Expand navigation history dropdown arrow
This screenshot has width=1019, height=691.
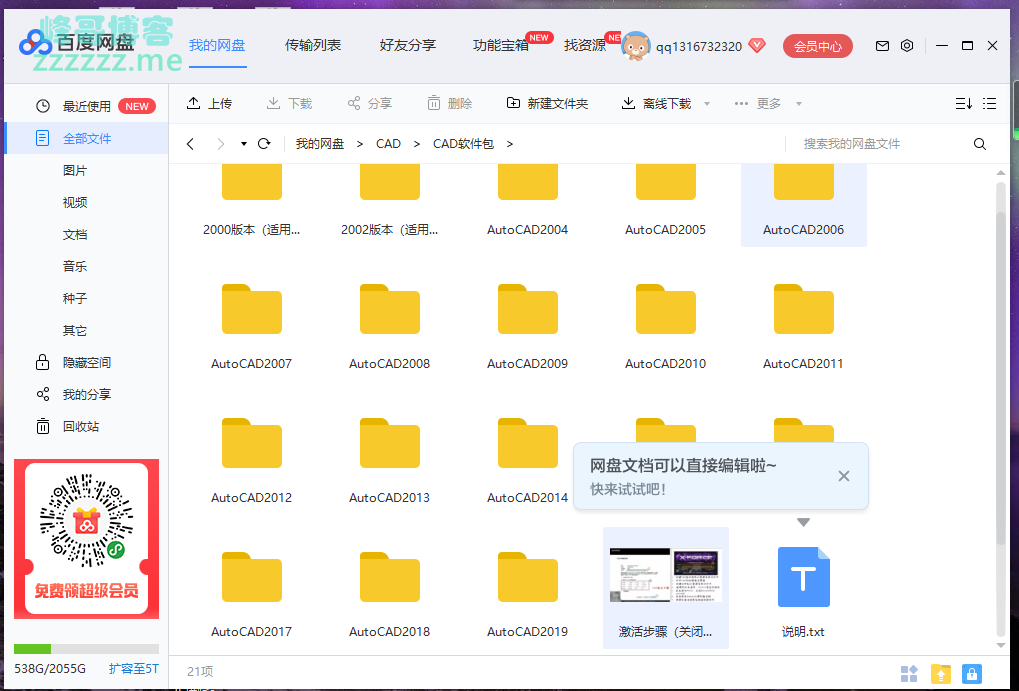click(x=243, y=144)
